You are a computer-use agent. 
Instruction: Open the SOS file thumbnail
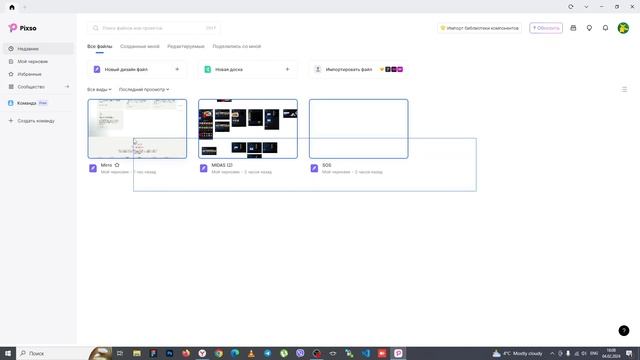pyautogui.click(x=358, y=129)
